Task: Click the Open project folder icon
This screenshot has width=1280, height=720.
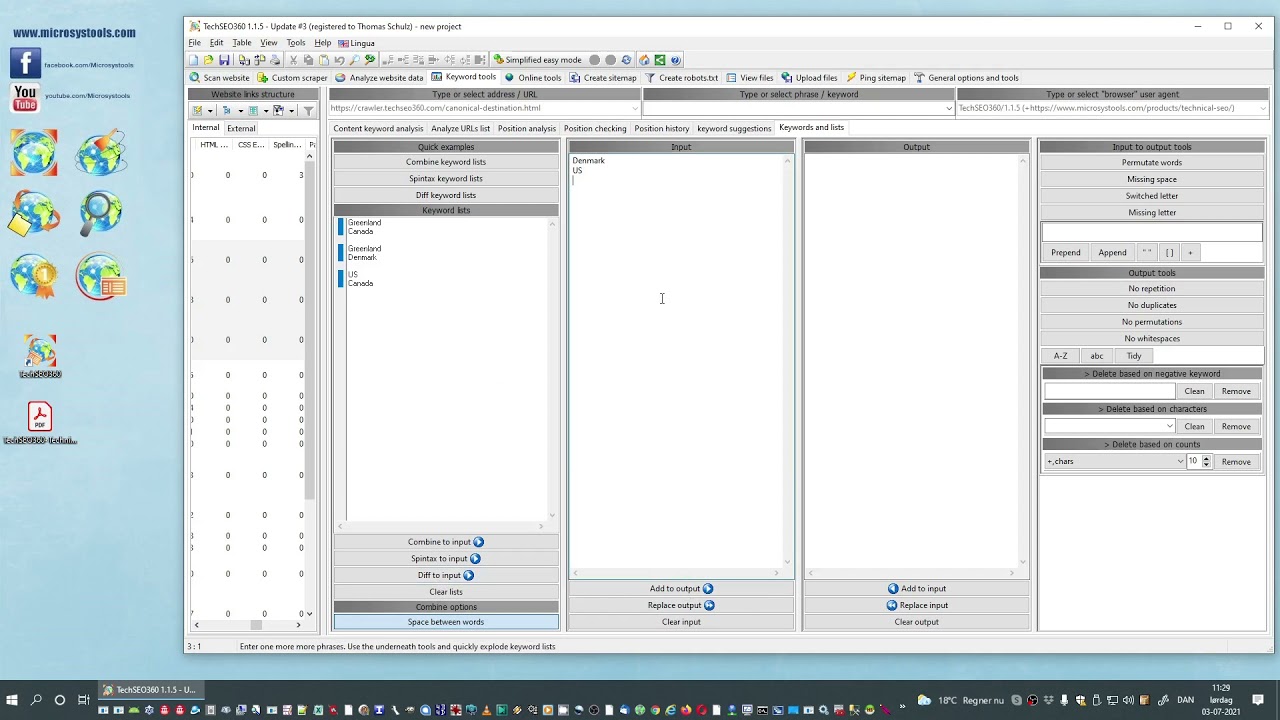Action: (208, 60)
